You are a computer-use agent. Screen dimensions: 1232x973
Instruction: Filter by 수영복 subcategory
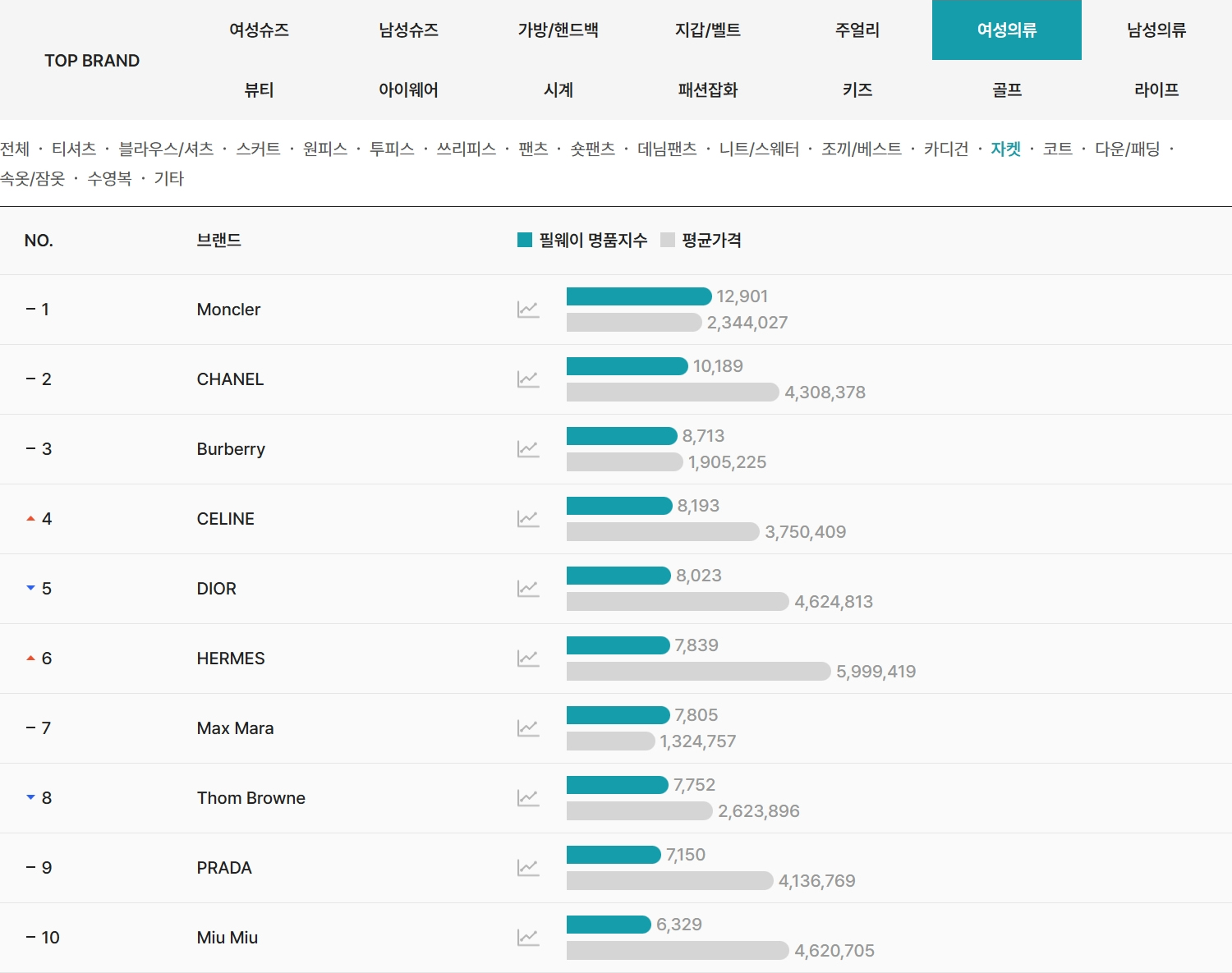tap(109, 178)
